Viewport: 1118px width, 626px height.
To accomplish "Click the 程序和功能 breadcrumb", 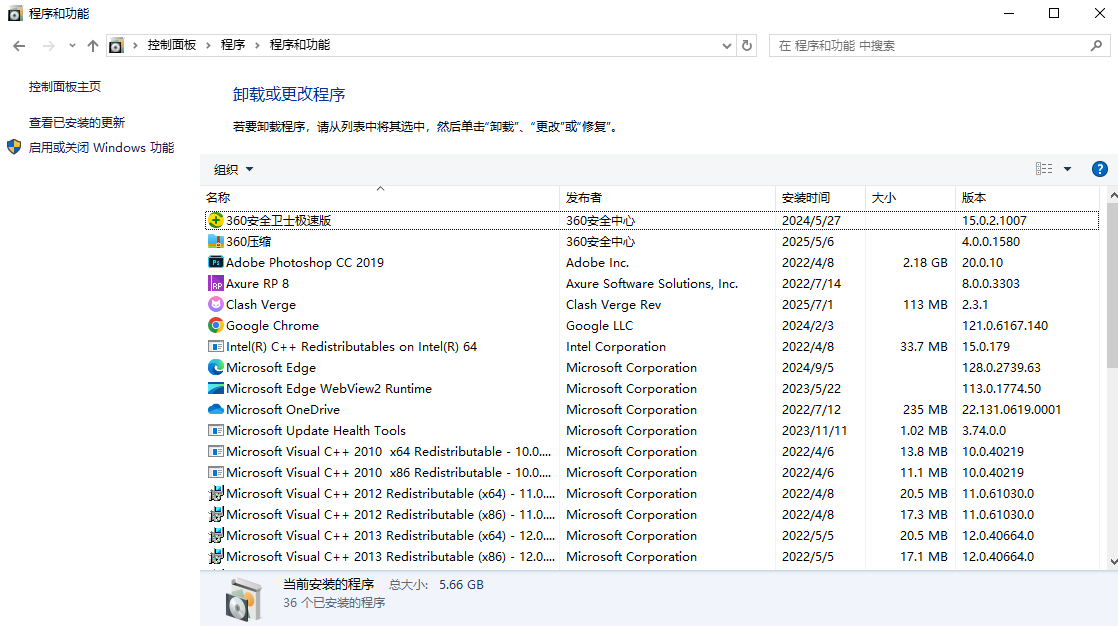I will click(300, 45).
